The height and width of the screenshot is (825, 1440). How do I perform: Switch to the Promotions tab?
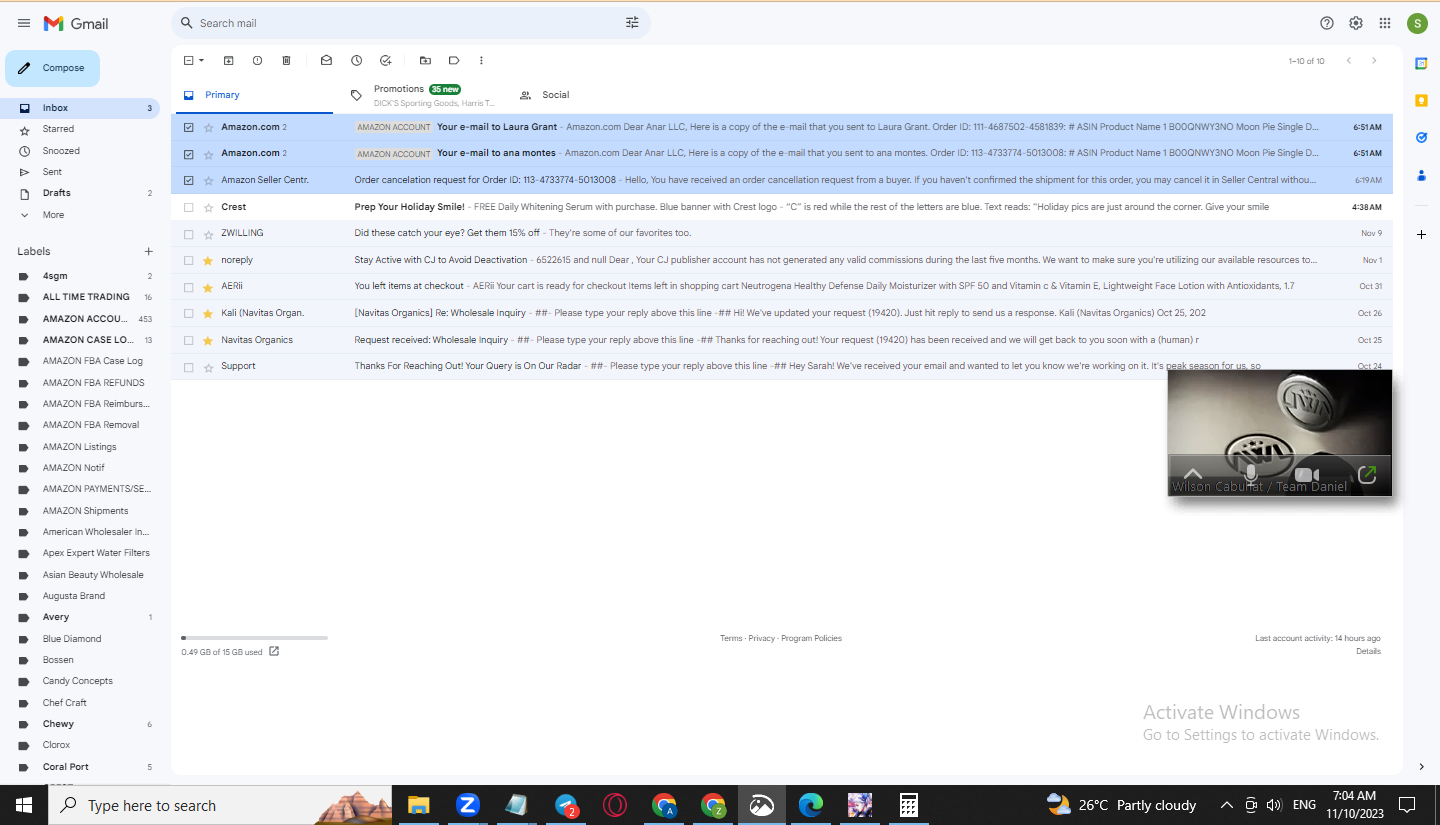pyautogui.click(x=421, y=95)
